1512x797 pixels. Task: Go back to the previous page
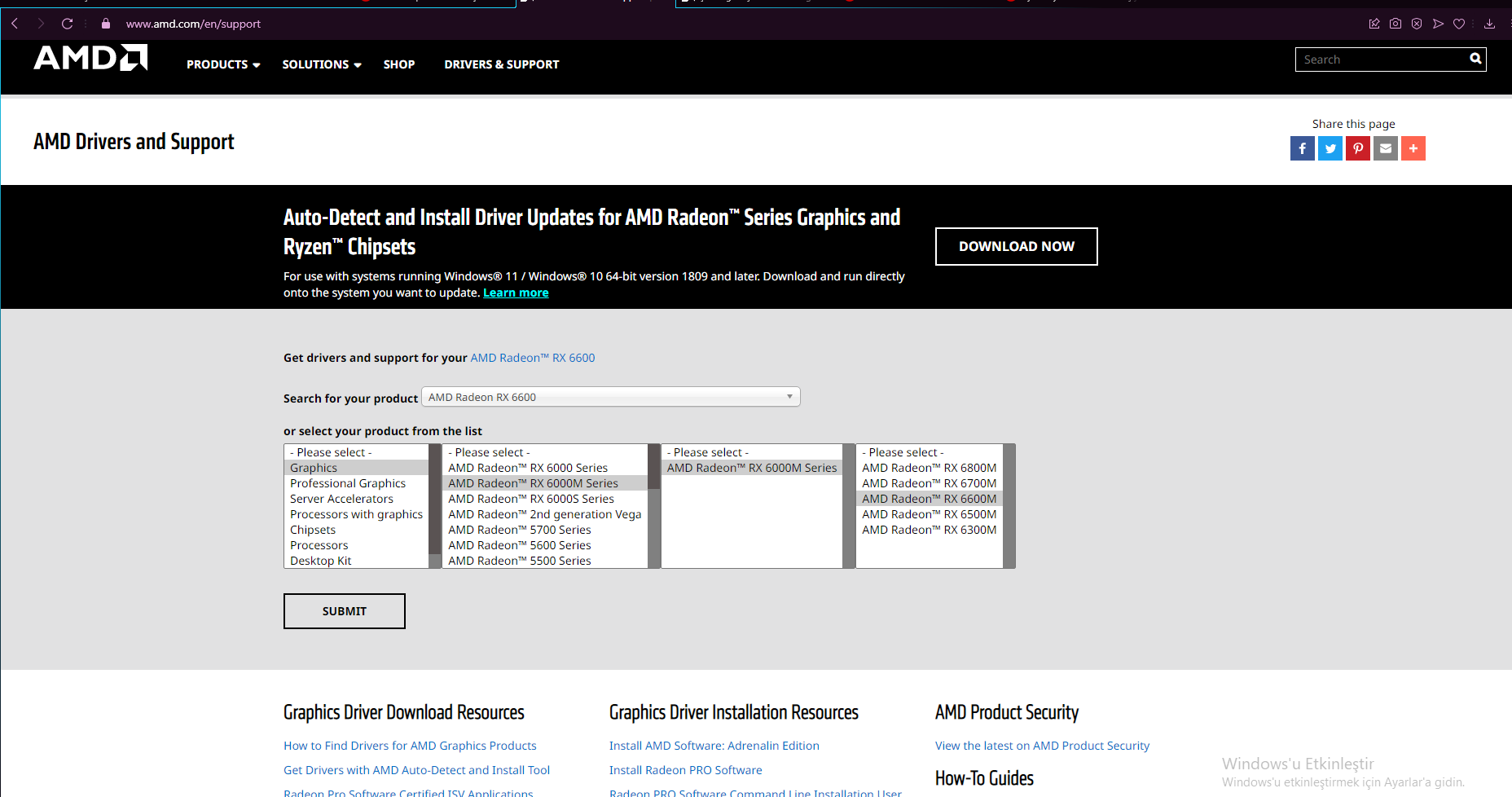[x=15, y=24]
